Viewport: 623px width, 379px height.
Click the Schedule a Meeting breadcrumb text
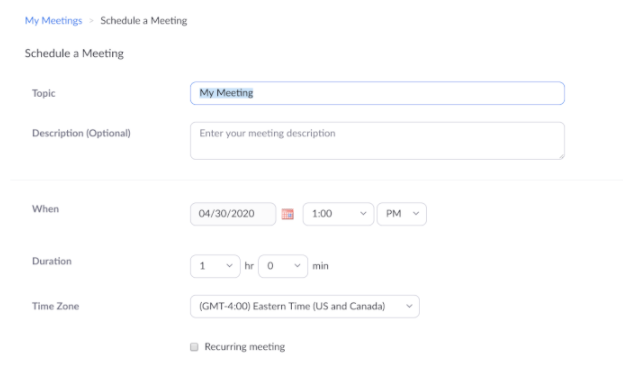click(x=143, y=21)
